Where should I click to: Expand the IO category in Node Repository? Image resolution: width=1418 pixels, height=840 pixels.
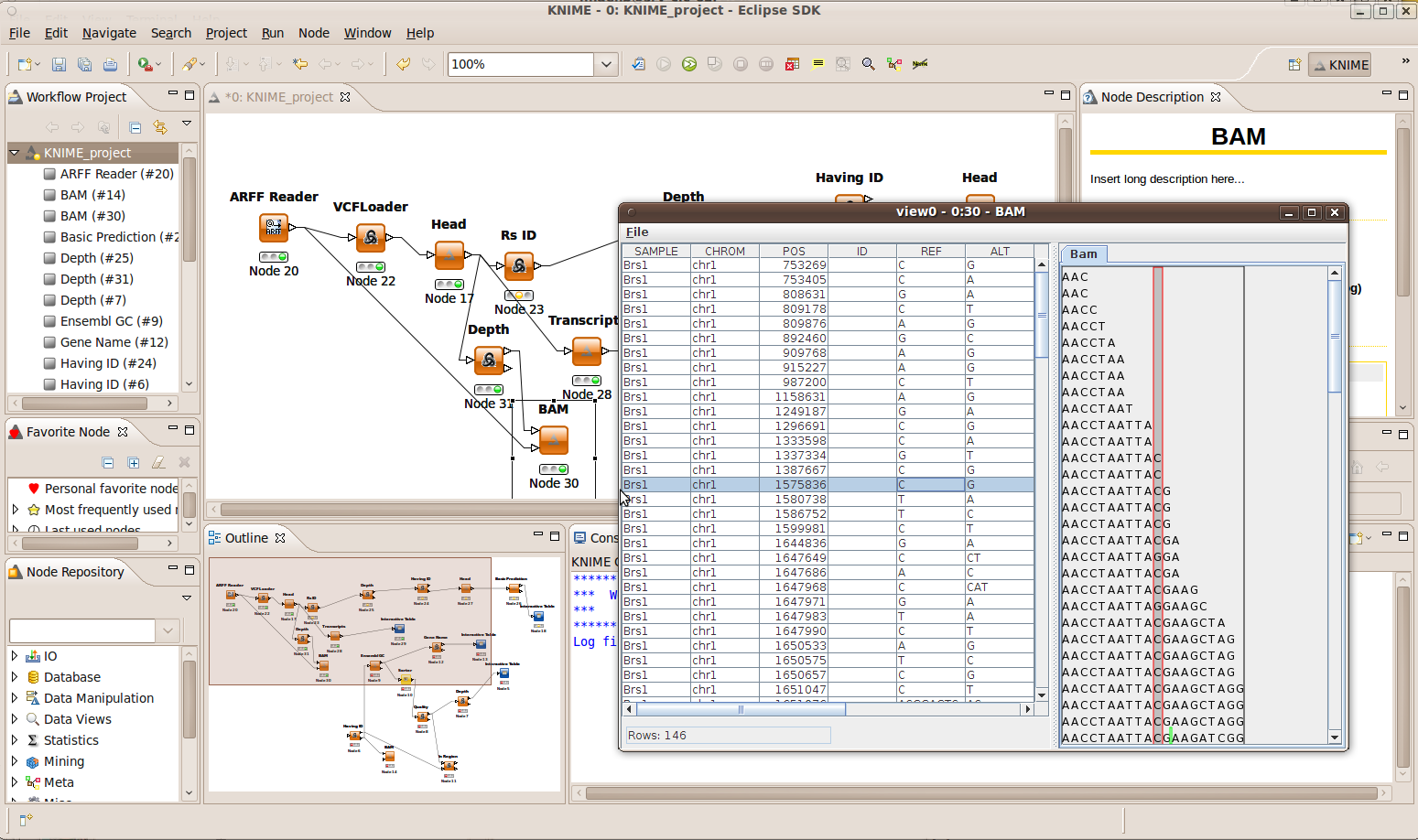pos(15,656)
